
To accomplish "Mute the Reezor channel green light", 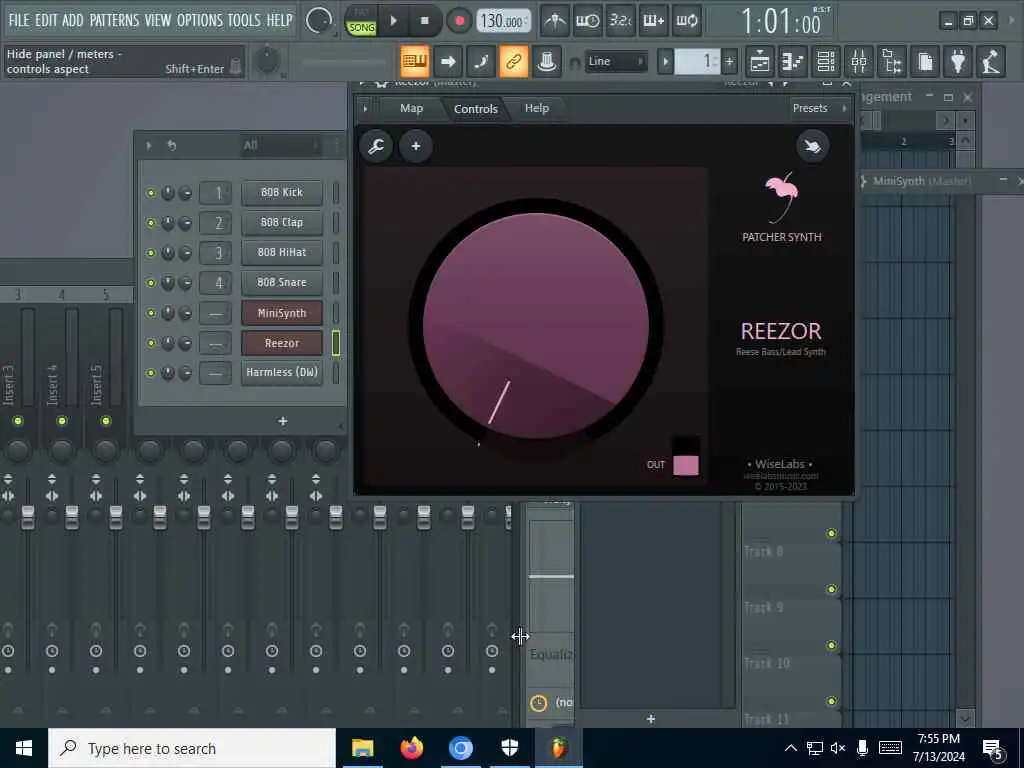I will (x=151, y=344).
